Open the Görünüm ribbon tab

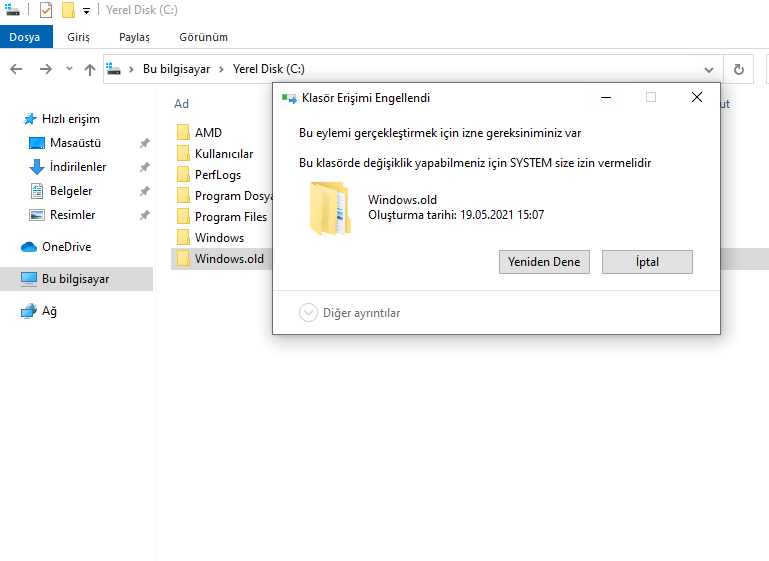(204, 37)
